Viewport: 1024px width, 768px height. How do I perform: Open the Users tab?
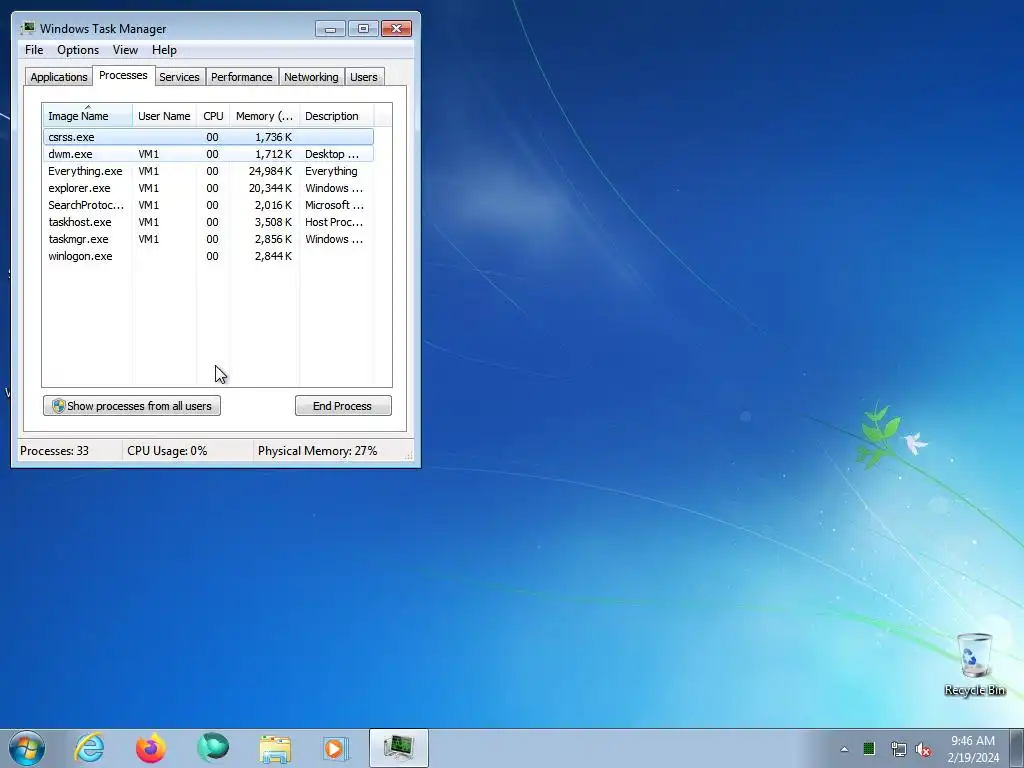(x=364, y=77)
